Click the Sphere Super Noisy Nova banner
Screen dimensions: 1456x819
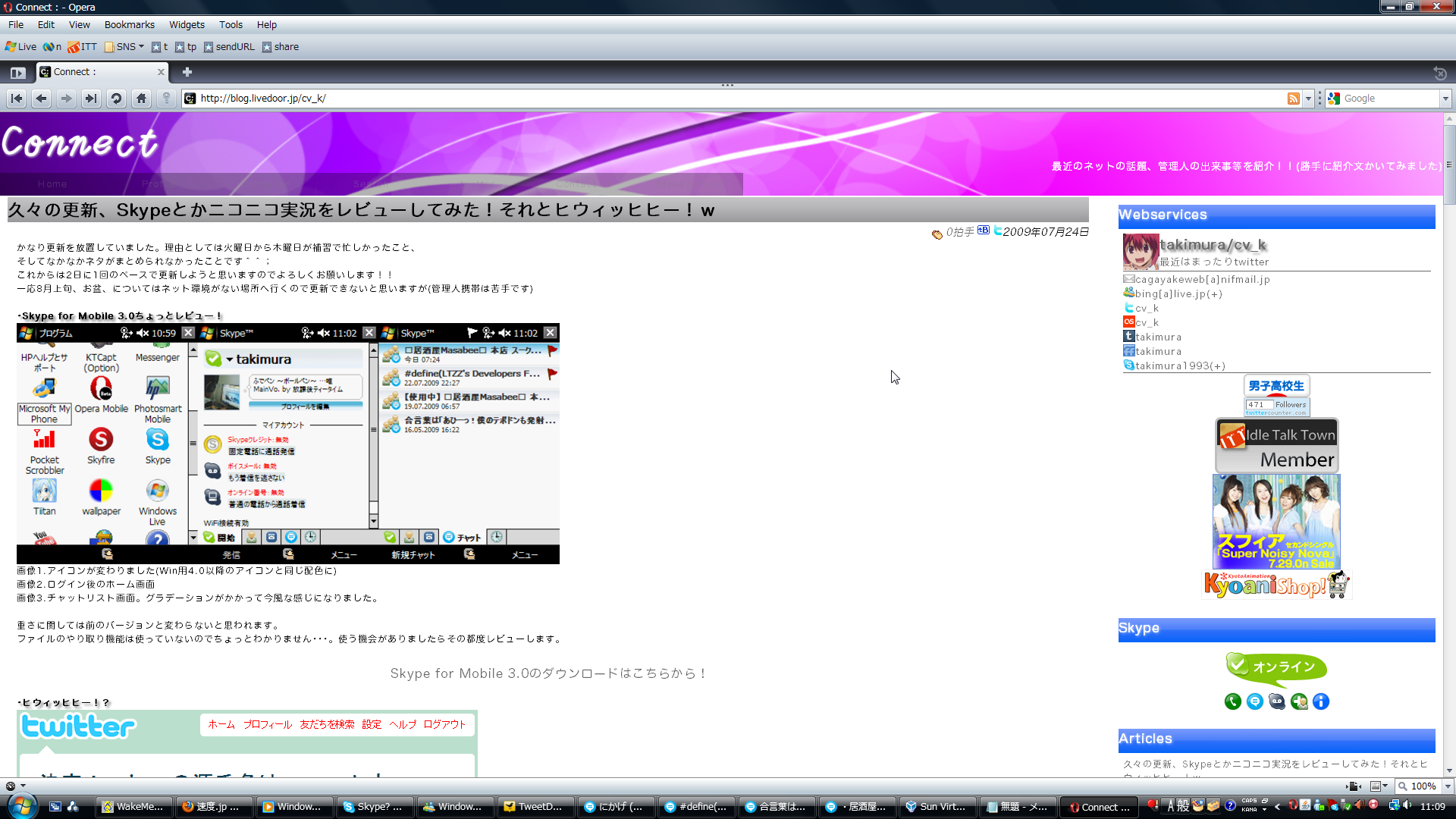tap(1276, 522)
